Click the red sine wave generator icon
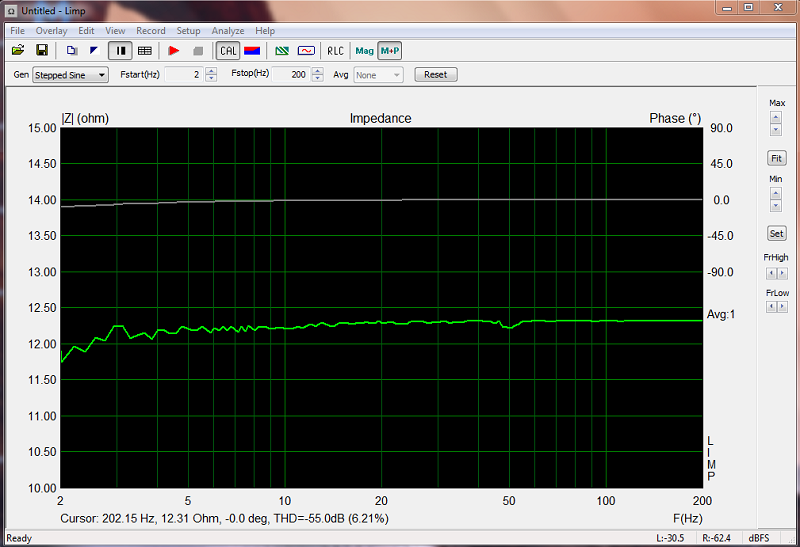Screen dimensions: 800x547 [x=306, y=51]
